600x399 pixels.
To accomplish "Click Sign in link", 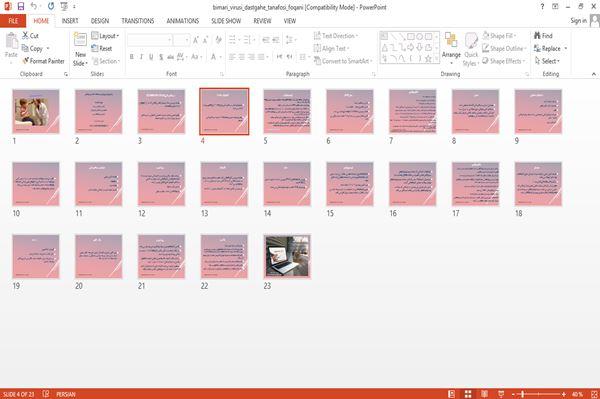I will [578, 21].
